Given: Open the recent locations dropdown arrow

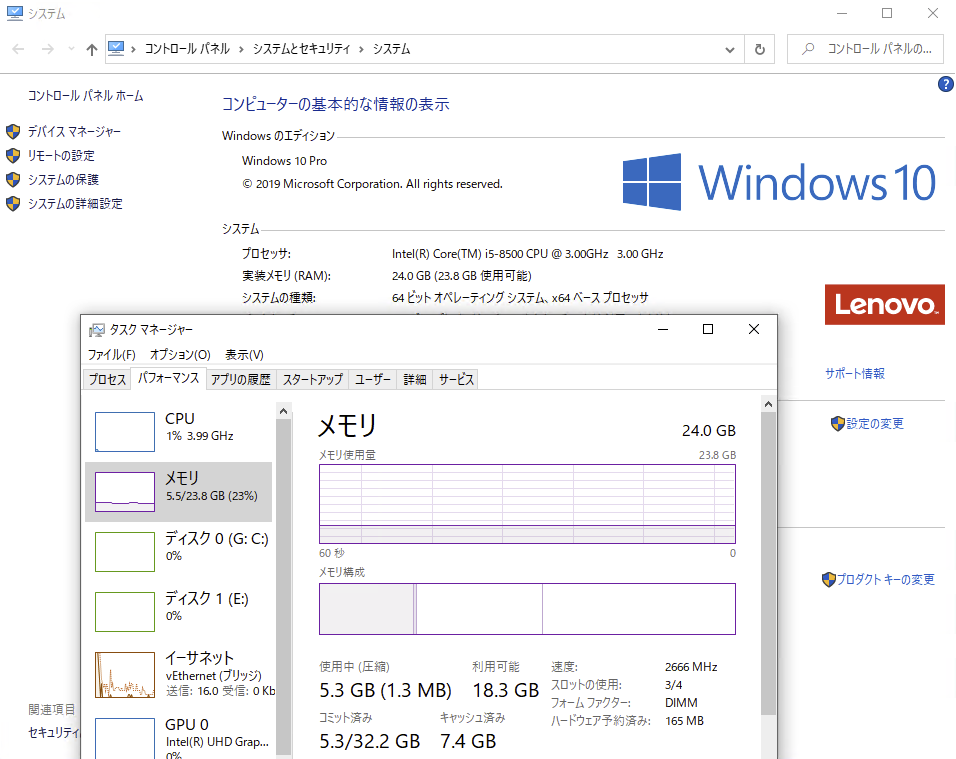Looking at the screenshot, I should tap(70, 49).
